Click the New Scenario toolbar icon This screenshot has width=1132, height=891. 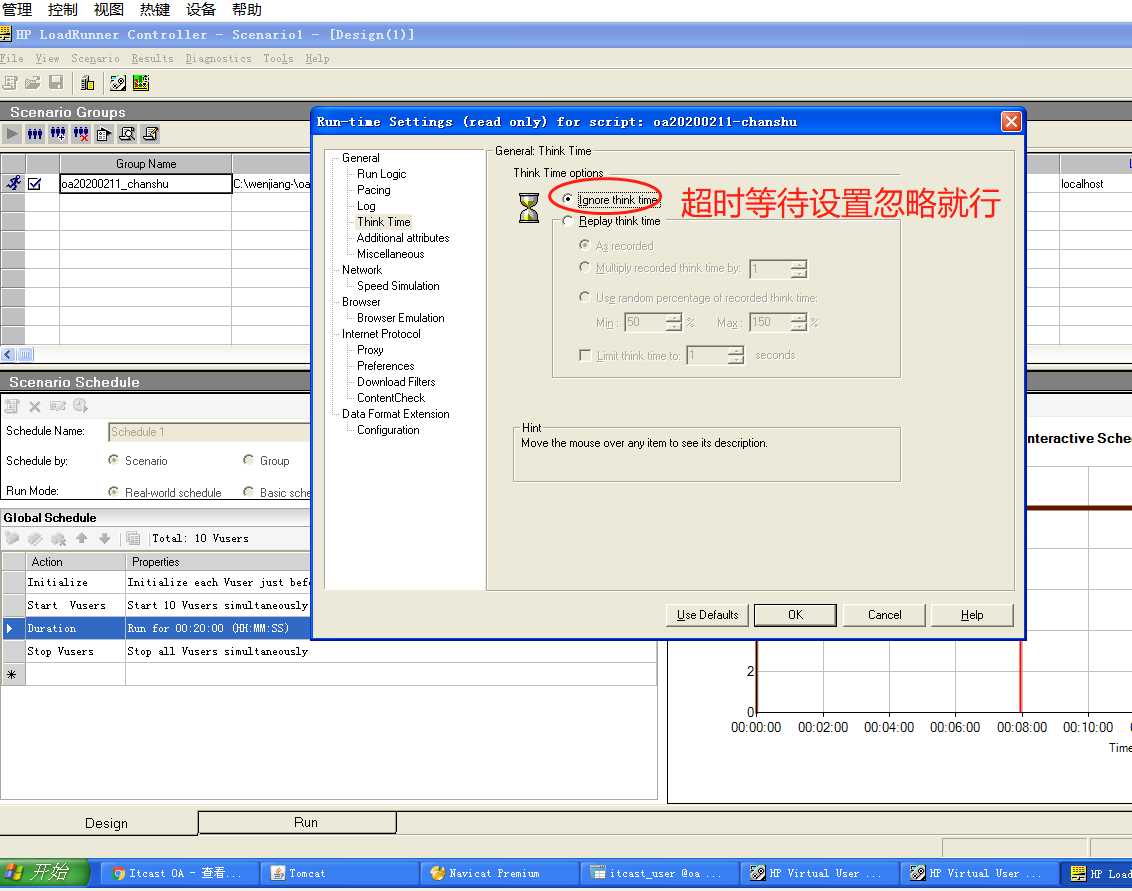(x=9, y=83)
